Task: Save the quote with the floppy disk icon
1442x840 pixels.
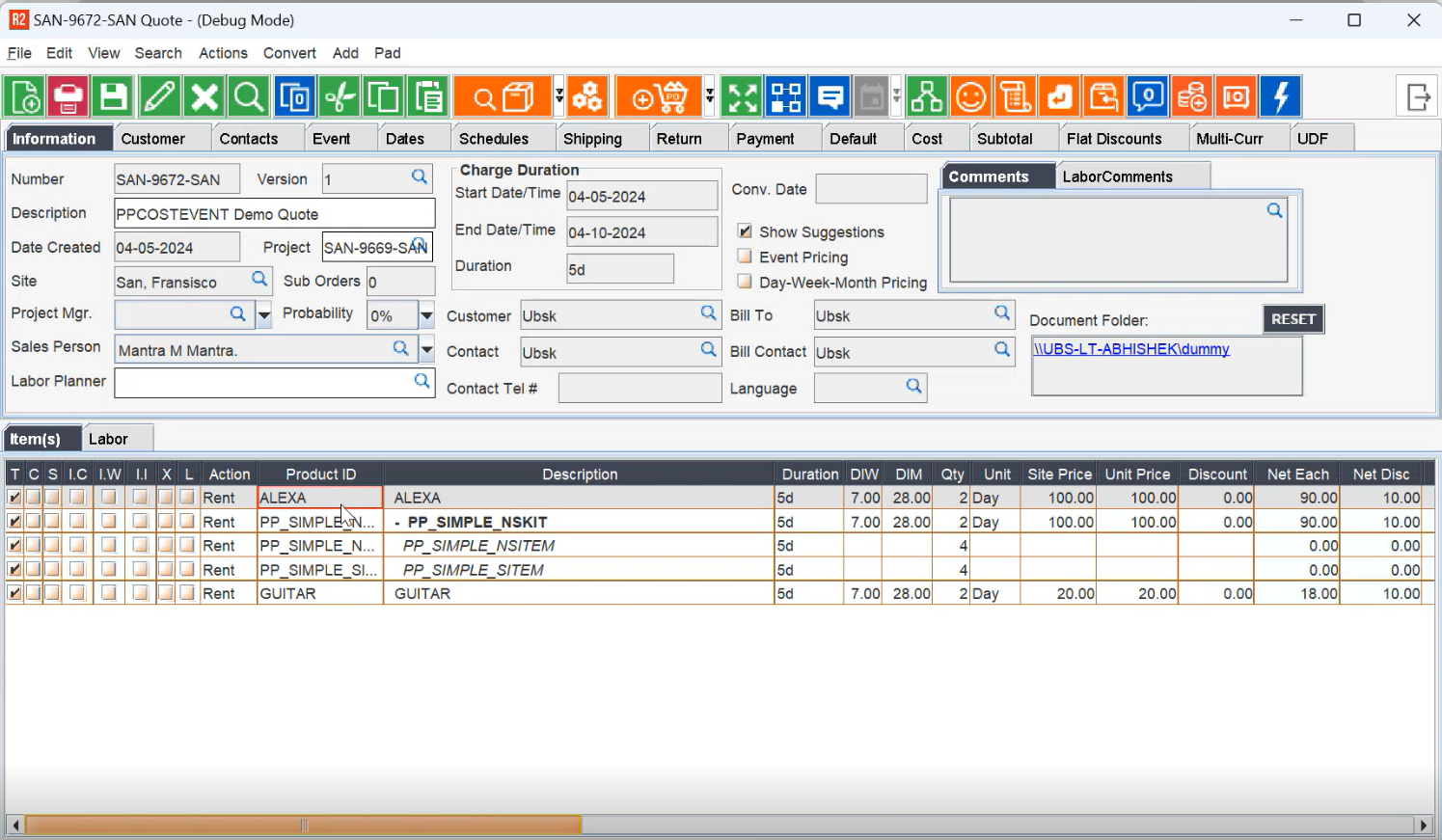Action: pos(113,97)
